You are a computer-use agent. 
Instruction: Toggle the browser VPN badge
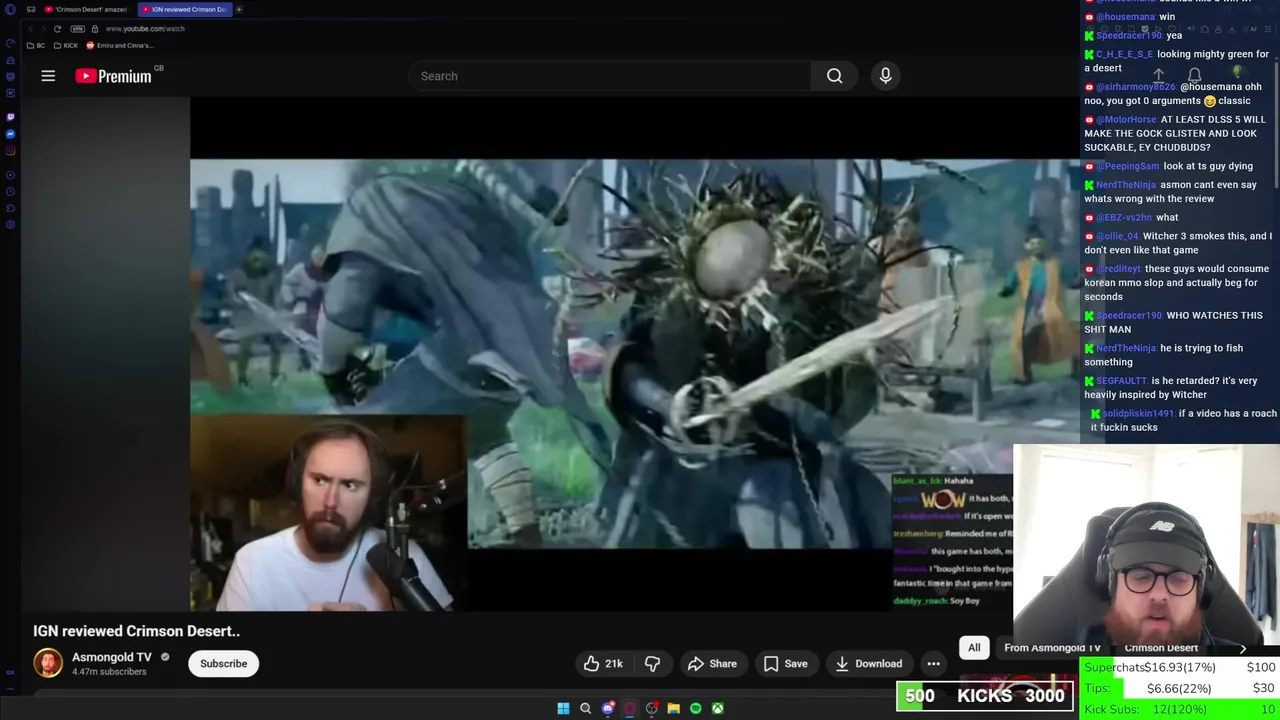77,29
